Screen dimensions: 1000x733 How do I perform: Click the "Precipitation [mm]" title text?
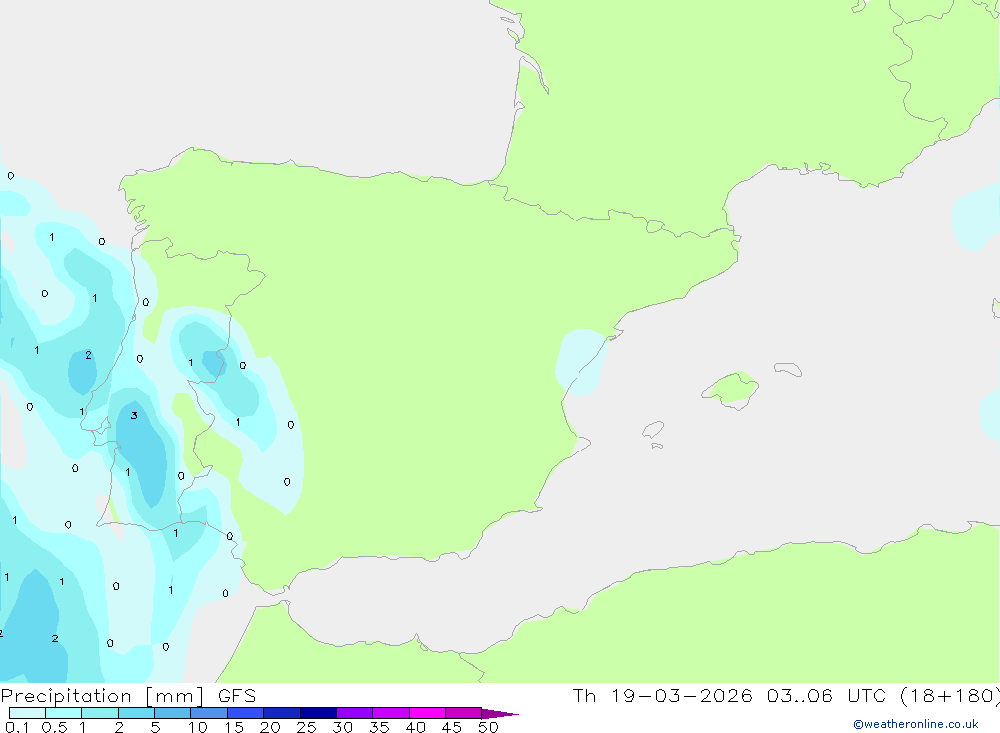pyautogui.click(x=102, y=696)
